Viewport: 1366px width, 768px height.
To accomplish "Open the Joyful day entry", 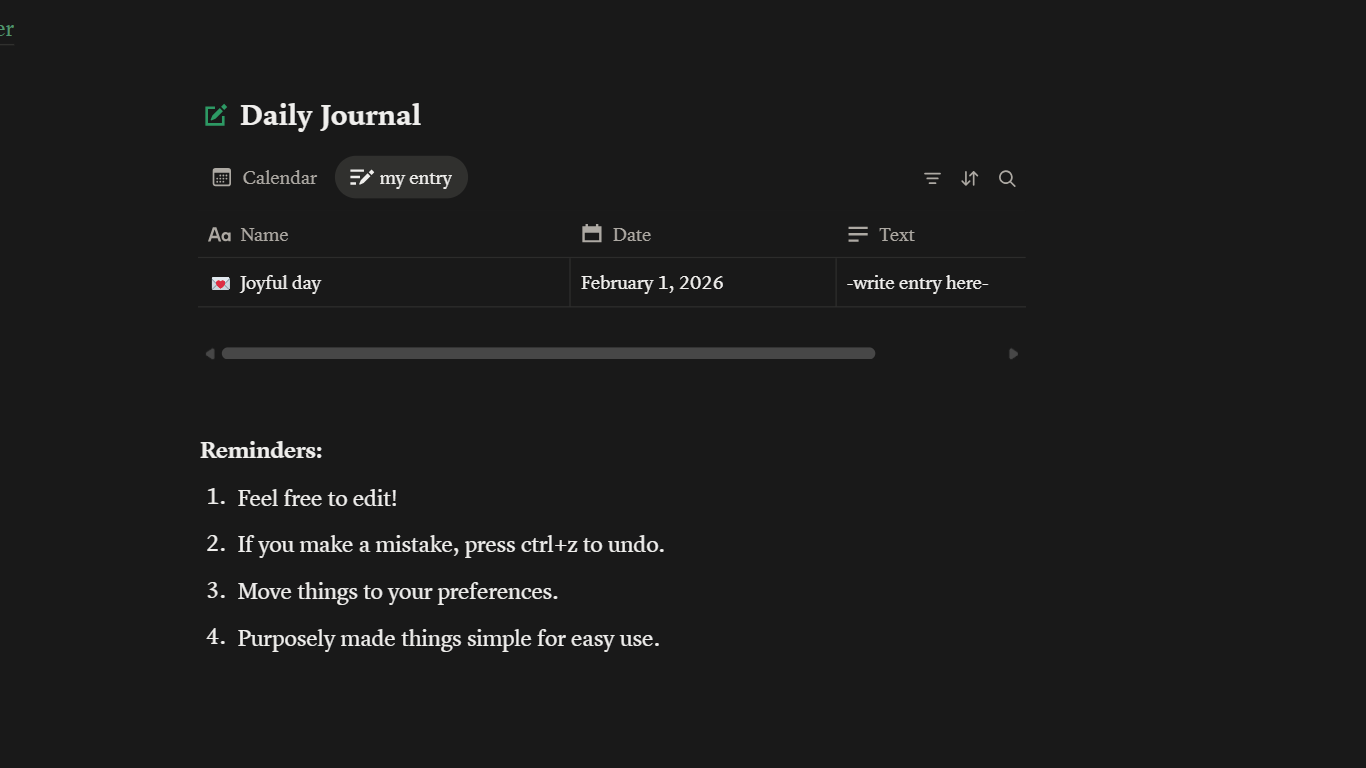I will pos(281,283).
